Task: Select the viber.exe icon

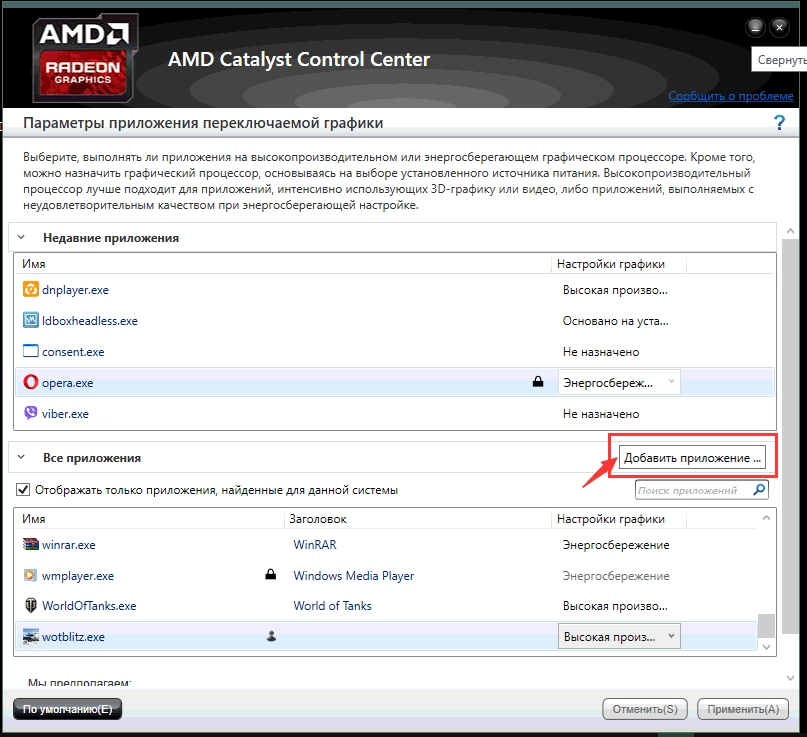Action: click(x=31, y=413)
